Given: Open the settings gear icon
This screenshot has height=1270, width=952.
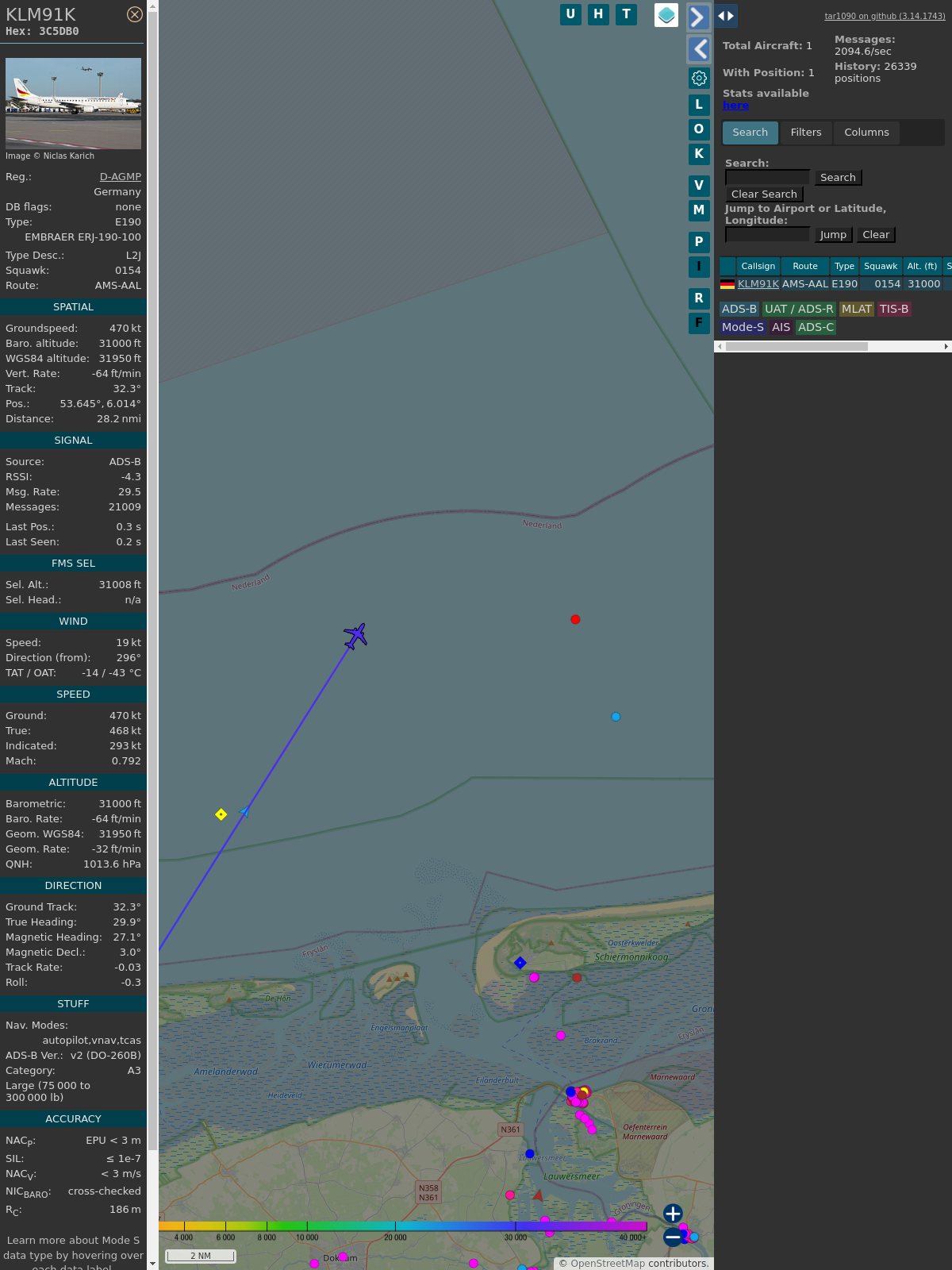Looking at the screenshot, I should 699,78.
